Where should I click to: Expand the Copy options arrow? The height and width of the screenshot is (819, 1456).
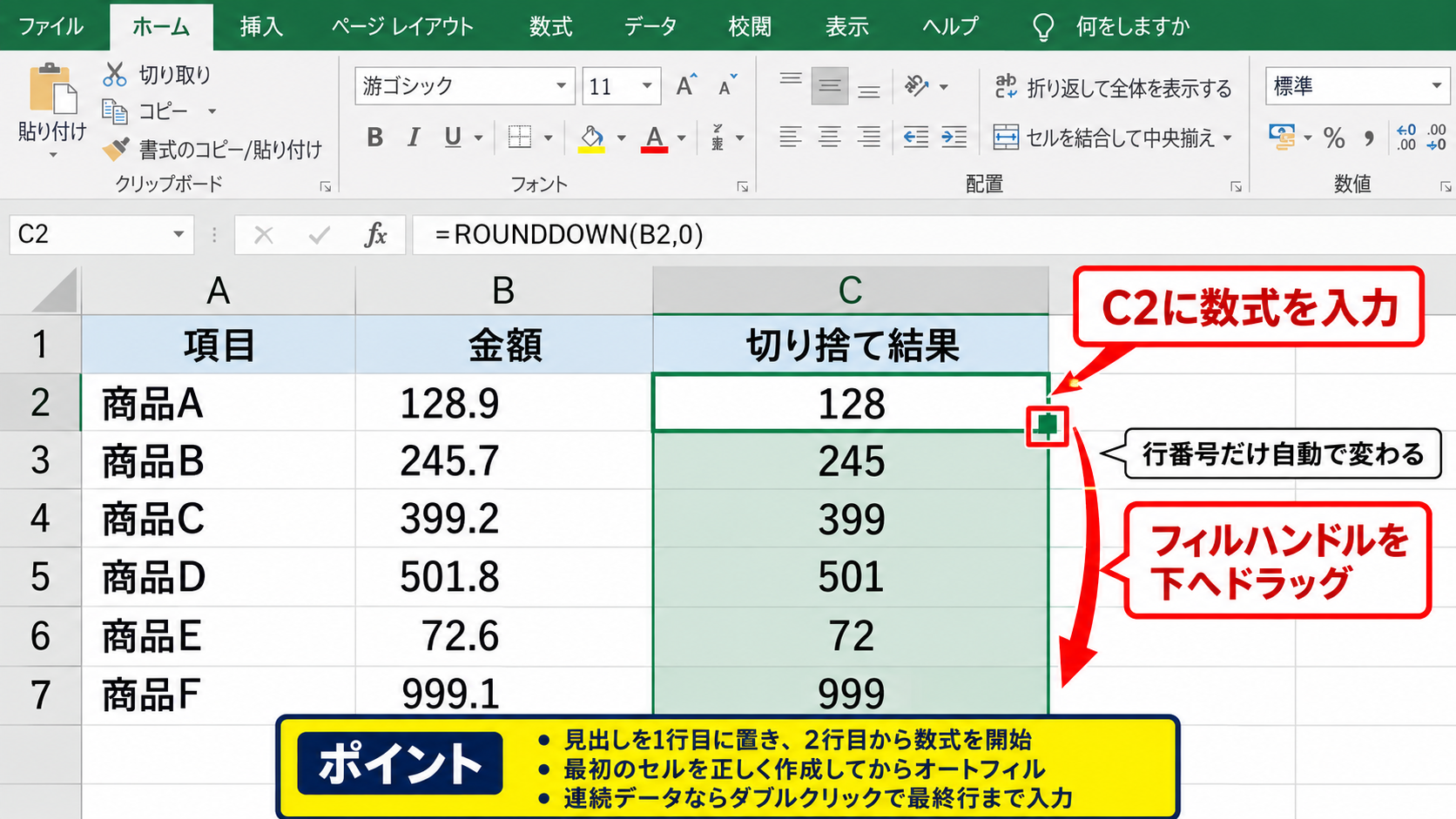212,111
